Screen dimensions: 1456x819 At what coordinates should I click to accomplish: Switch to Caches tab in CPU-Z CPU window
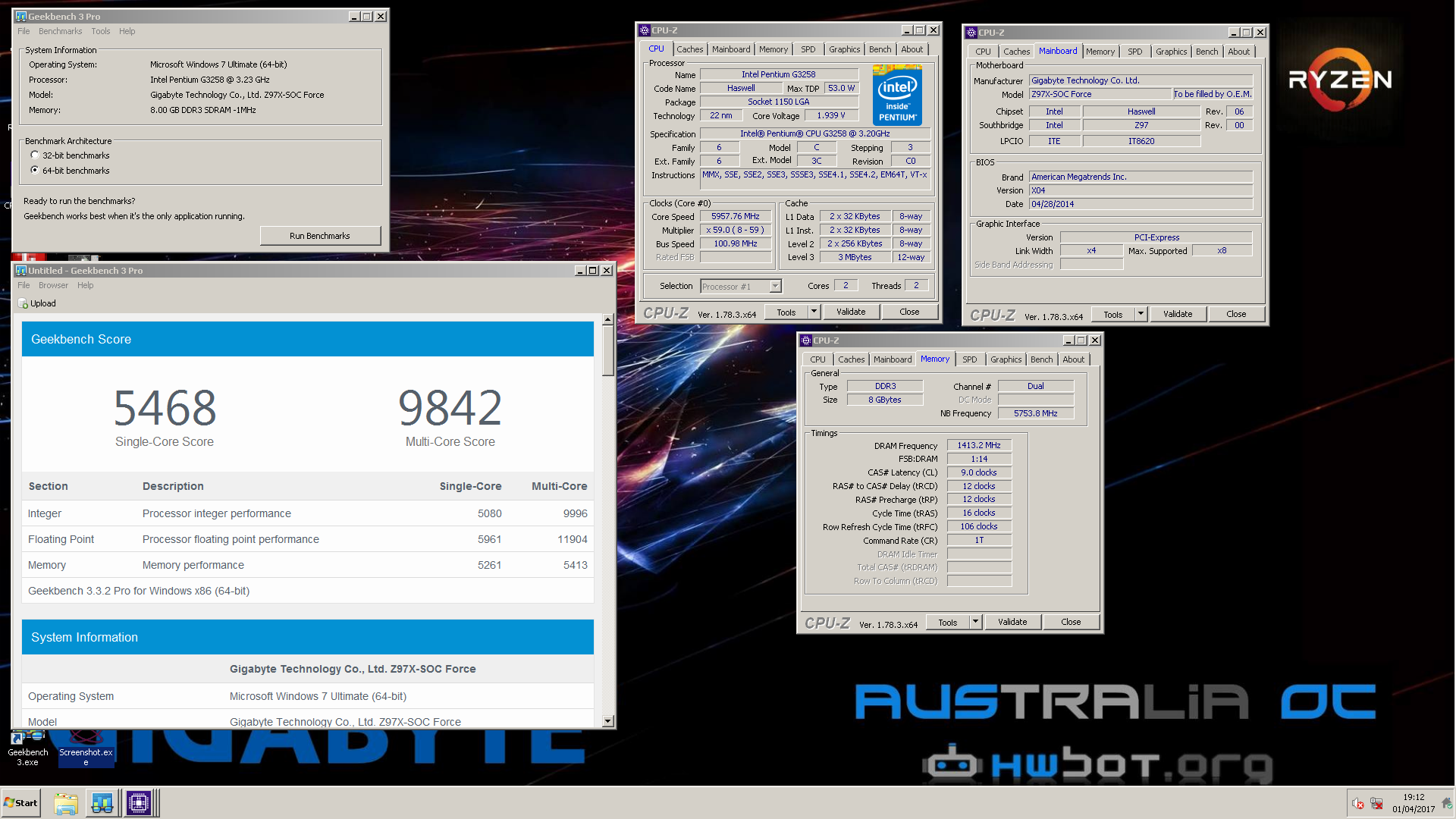(689, 49)
